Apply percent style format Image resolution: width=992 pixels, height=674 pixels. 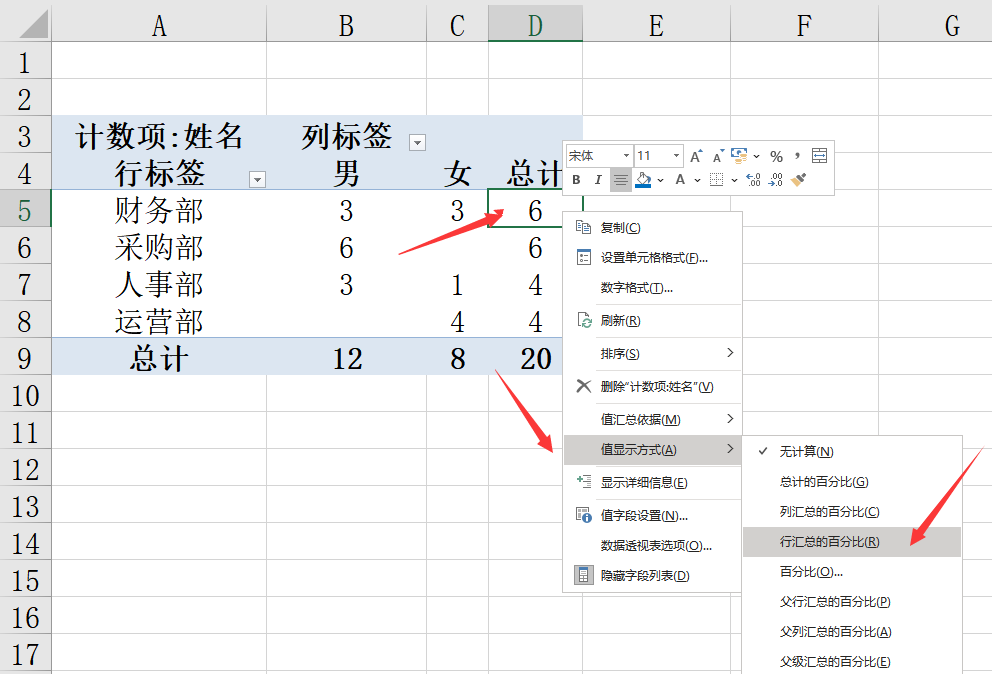tap(776, 156)
